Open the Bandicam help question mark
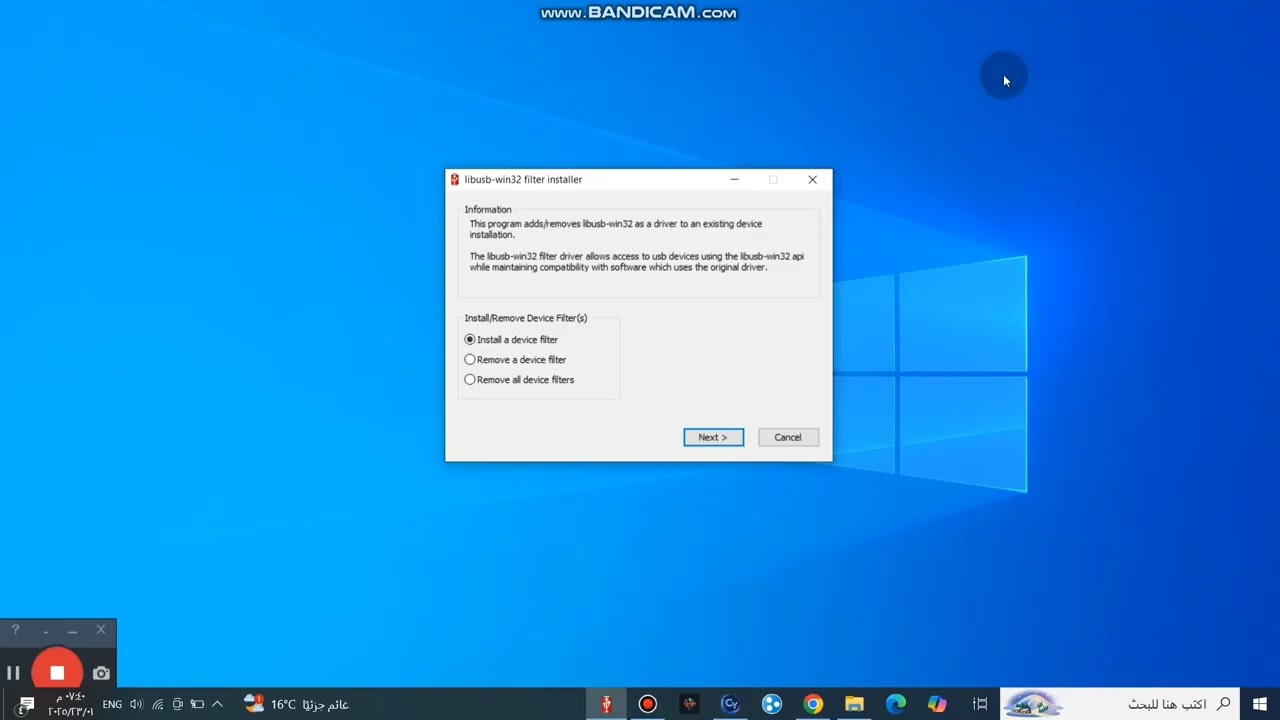Viewport: 1280px width, 720px height. tap(15, 630)
